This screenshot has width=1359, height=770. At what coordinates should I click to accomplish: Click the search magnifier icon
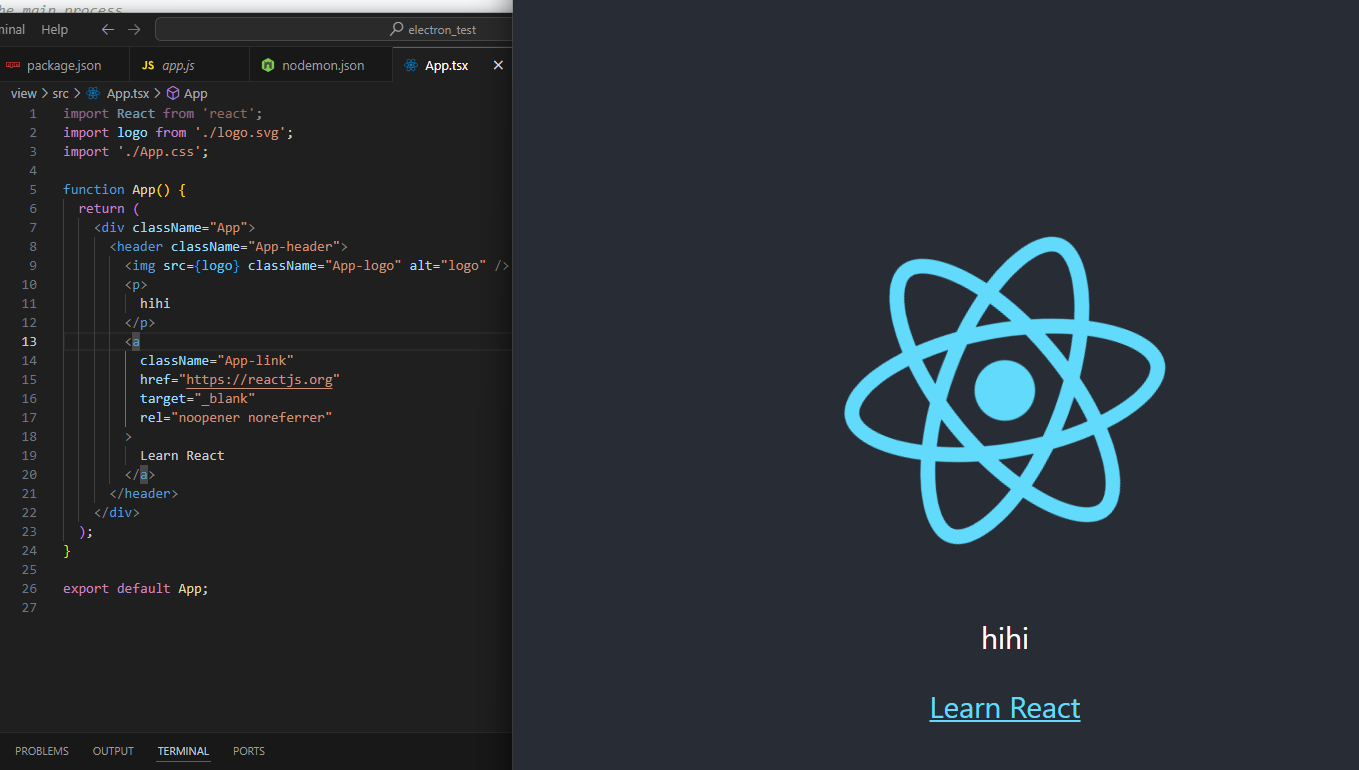[397, 29]
